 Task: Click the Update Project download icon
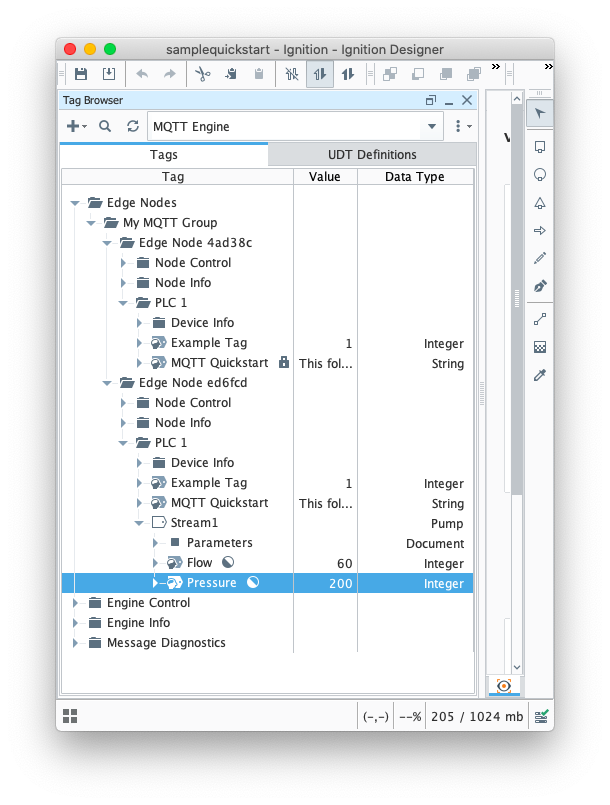(109, 74)
